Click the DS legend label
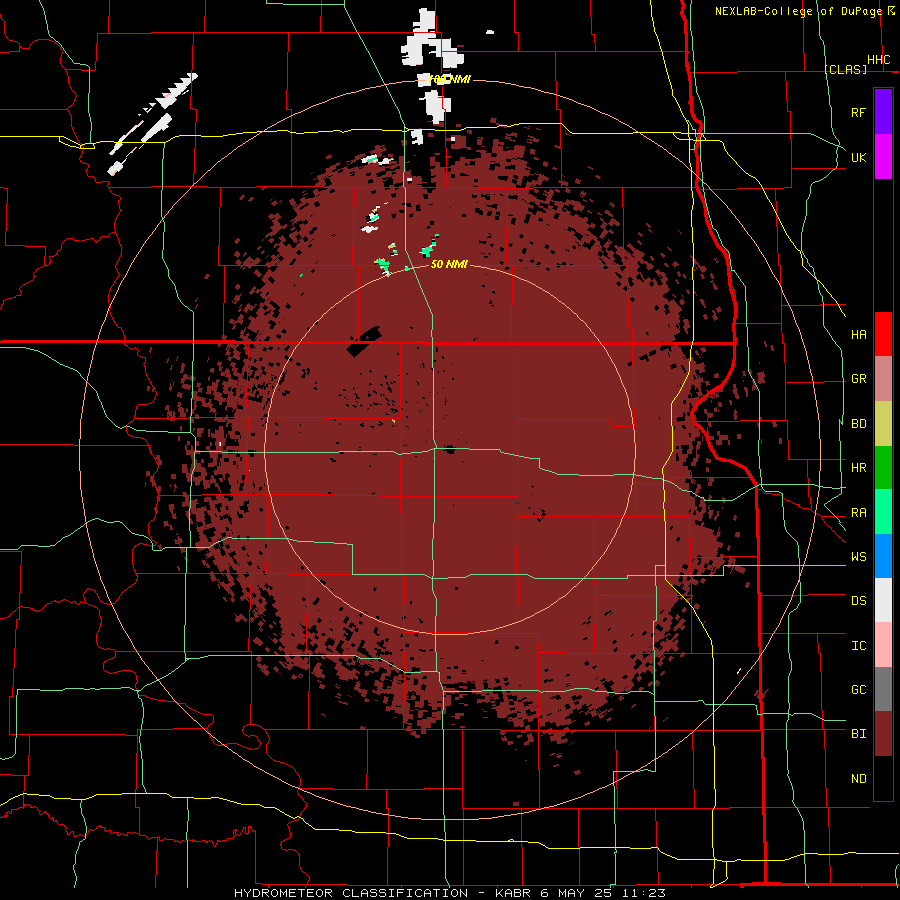 tap(858, 601)
